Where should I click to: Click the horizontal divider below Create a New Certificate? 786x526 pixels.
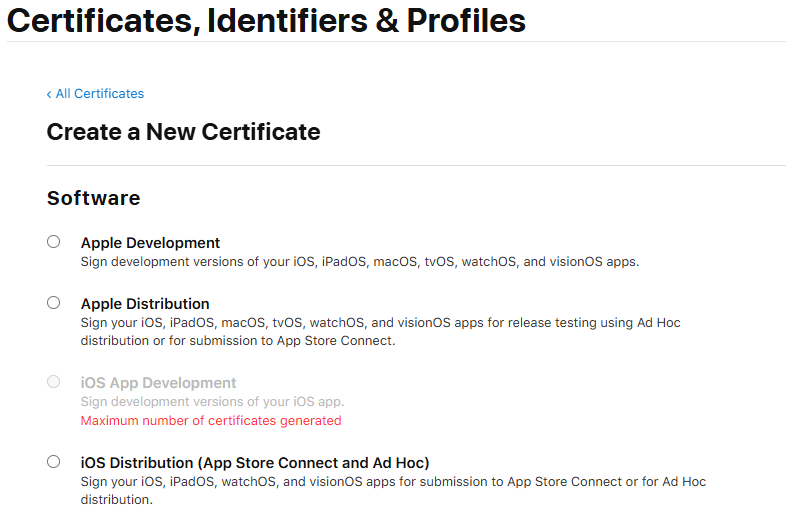coord(416,165)
